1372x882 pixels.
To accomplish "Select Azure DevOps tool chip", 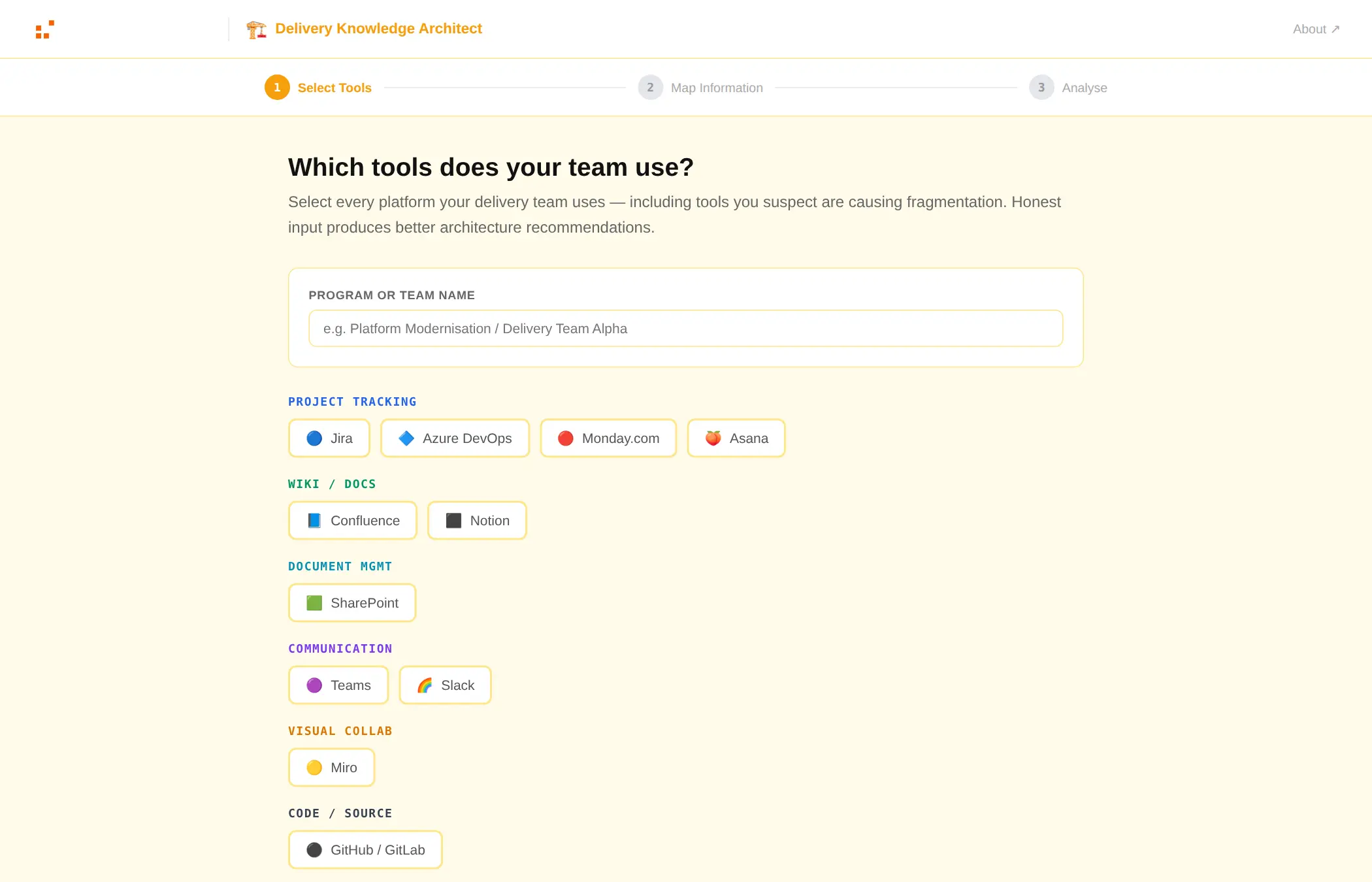I will (x=455, y=438).
